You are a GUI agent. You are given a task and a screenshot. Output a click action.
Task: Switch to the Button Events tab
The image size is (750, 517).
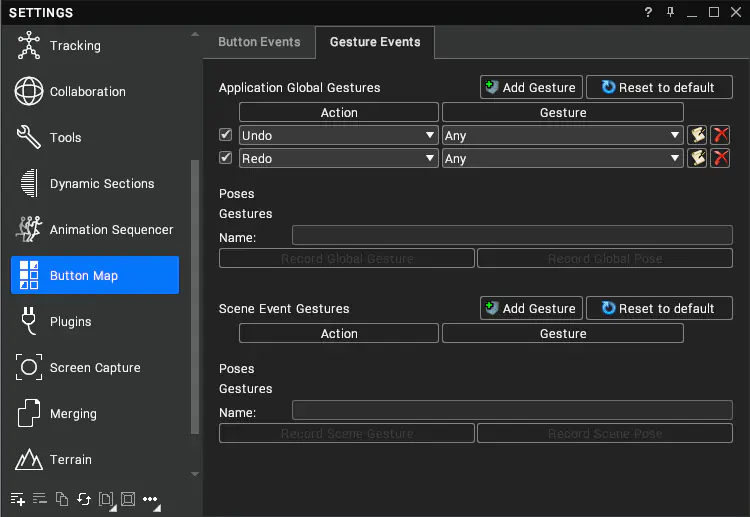click(259, 42)
